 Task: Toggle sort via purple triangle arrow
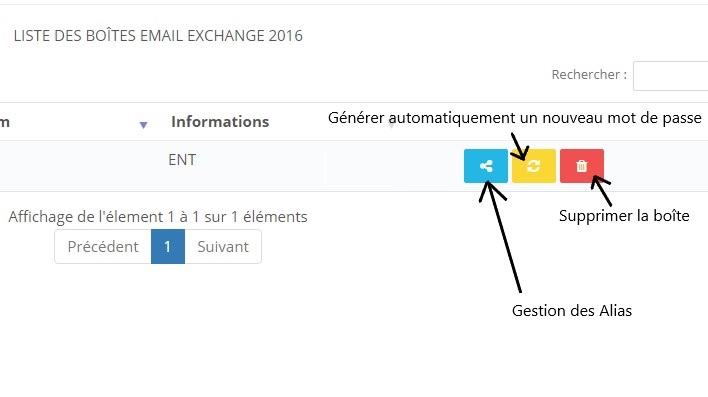(x=143, y=125)
